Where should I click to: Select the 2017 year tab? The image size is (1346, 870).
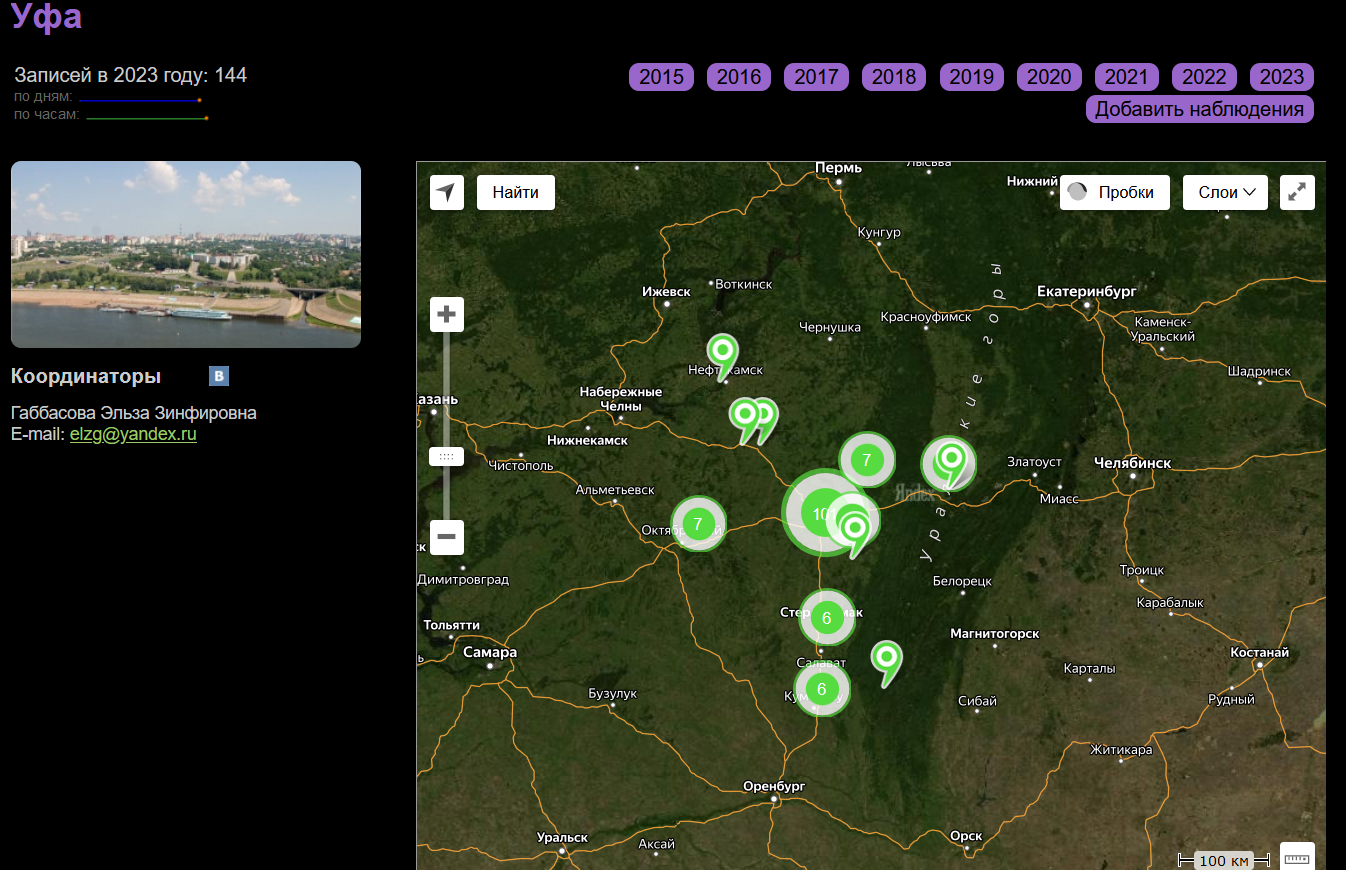click(816, 77)
